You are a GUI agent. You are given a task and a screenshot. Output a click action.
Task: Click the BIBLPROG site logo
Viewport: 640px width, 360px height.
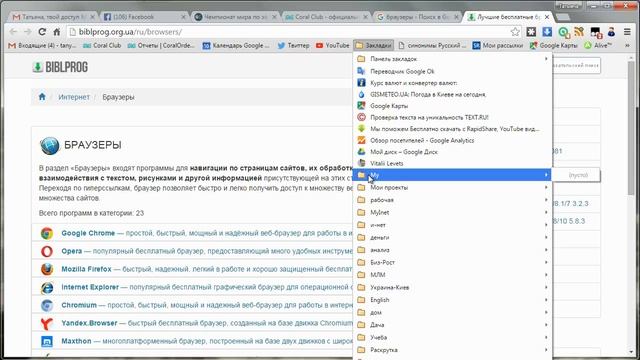[60, 67]
